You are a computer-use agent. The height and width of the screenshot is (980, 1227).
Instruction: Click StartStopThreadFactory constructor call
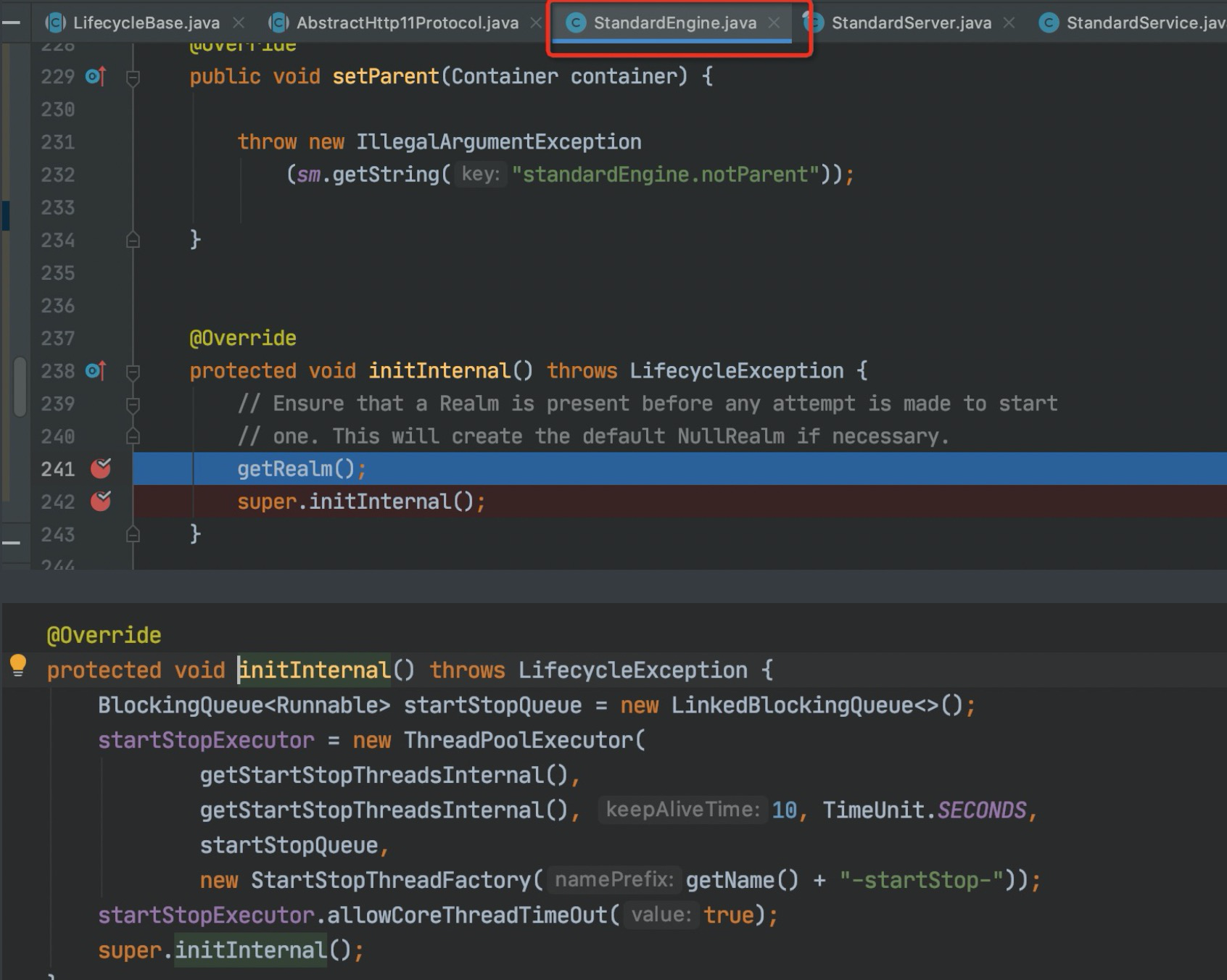(x=391, y=880)
